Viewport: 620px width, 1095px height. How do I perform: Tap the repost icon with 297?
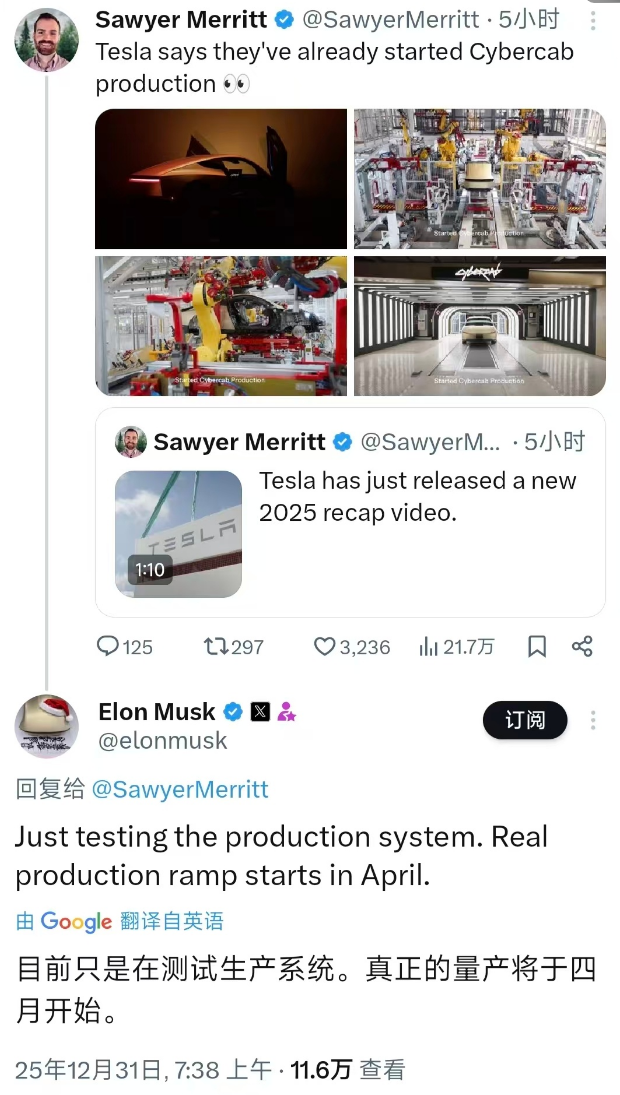pos(215,647)
